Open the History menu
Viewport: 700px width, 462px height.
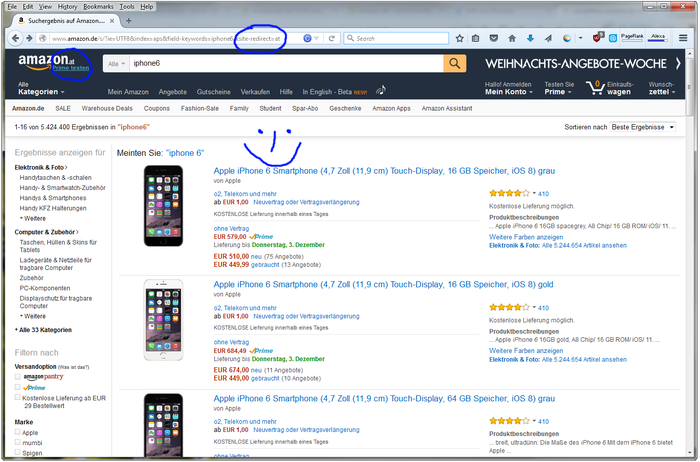(67, 7)
